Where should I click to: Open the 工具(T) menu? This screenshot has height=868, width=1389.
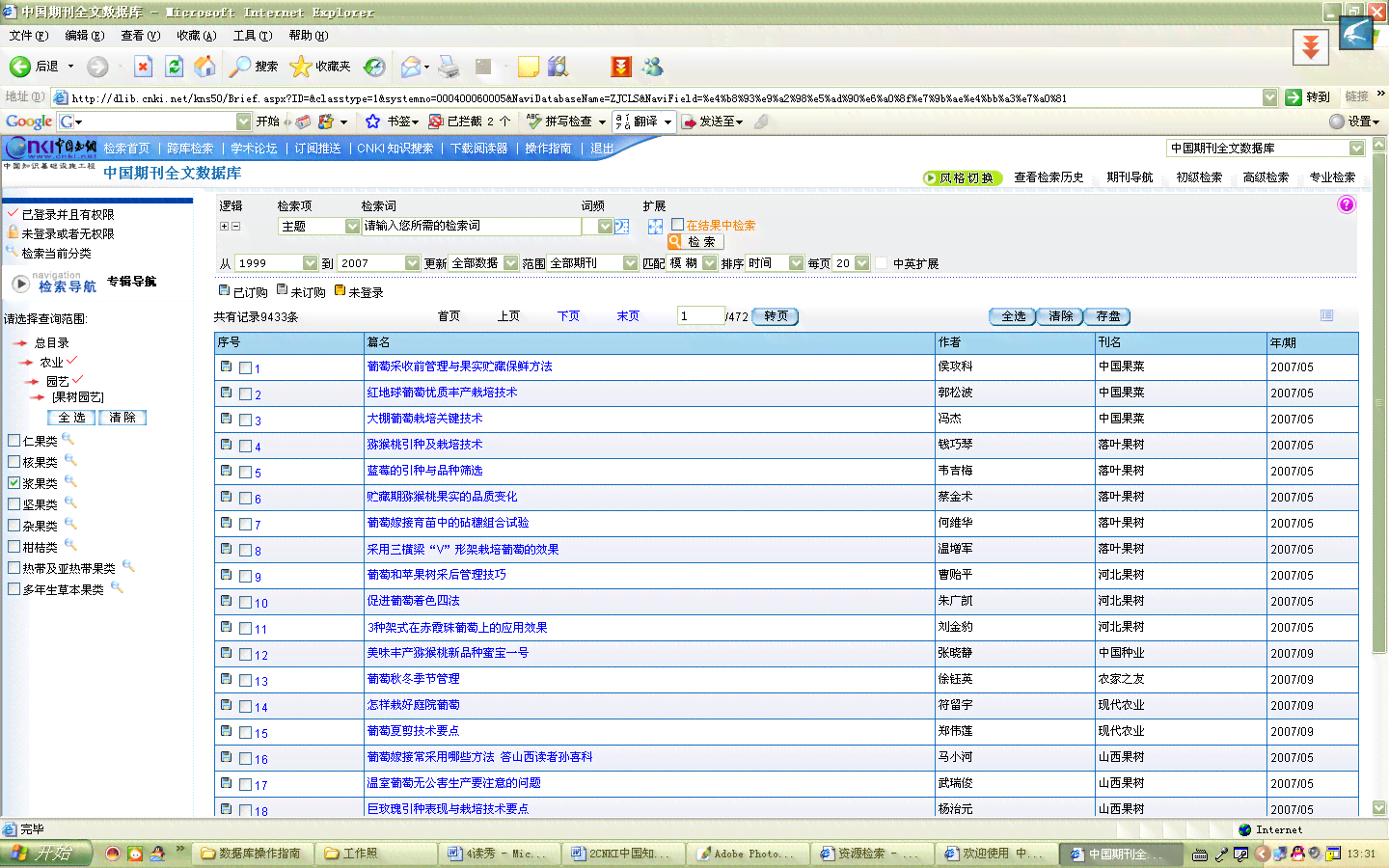pyautogui.click(x=253, y=36)
